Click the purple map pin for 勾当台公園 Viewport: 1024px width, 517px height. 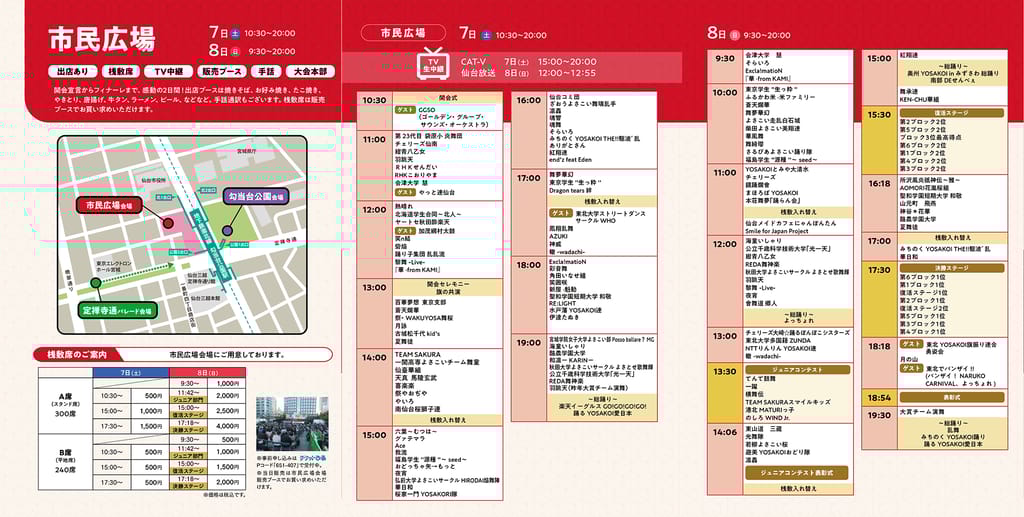pyautogui.click(x=227, y=230)
